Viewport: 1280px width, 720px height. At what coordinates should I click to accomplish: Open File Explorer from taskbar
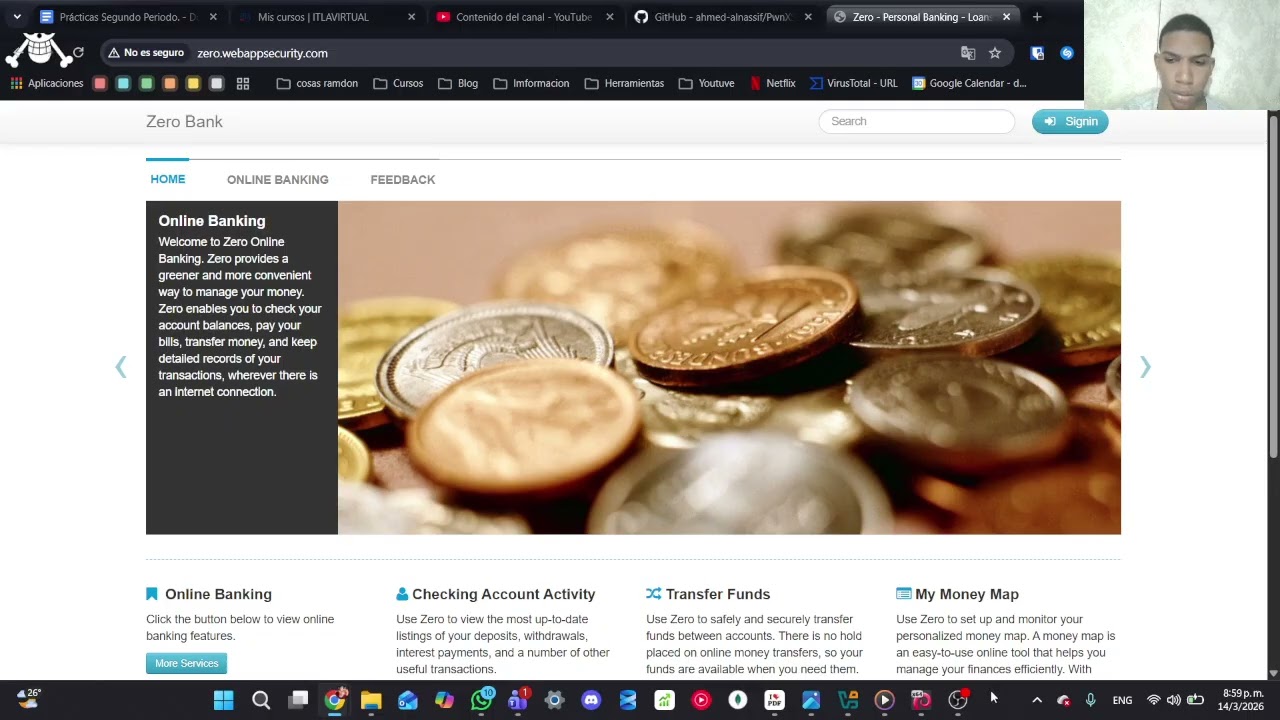pyautogui.click(x=371, y=700)
